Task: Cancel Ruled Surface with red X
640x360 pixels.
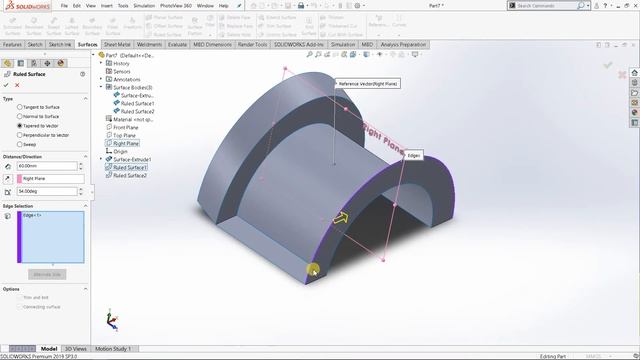Action: pyautogui.click(x=17, y=85)
